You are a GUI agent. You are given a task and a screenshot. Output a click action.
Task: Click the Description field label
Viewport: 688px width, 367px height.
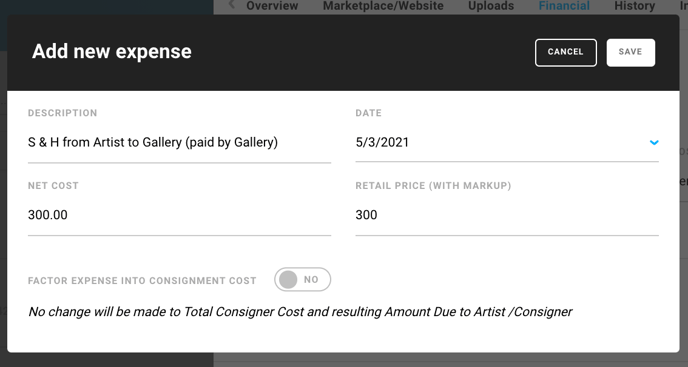click(x=63, y=113)
